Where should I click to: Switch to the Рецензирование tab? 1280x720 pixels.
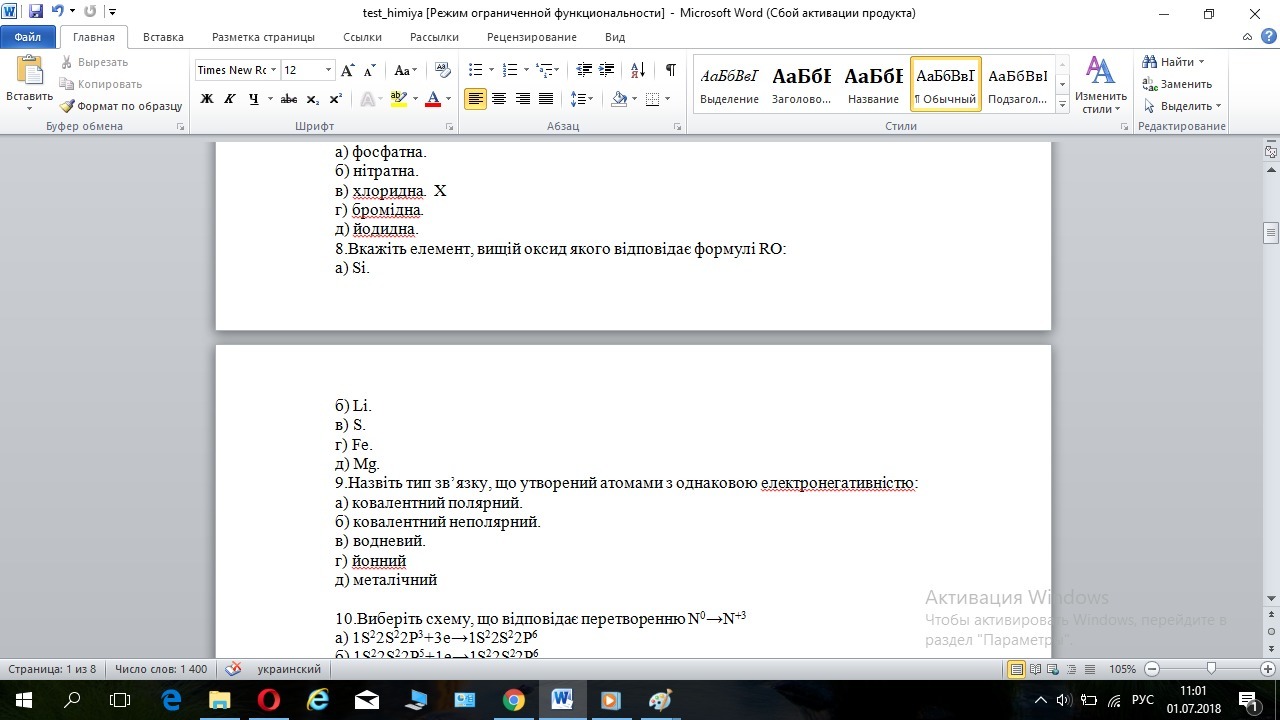click(x=531, y=37)
